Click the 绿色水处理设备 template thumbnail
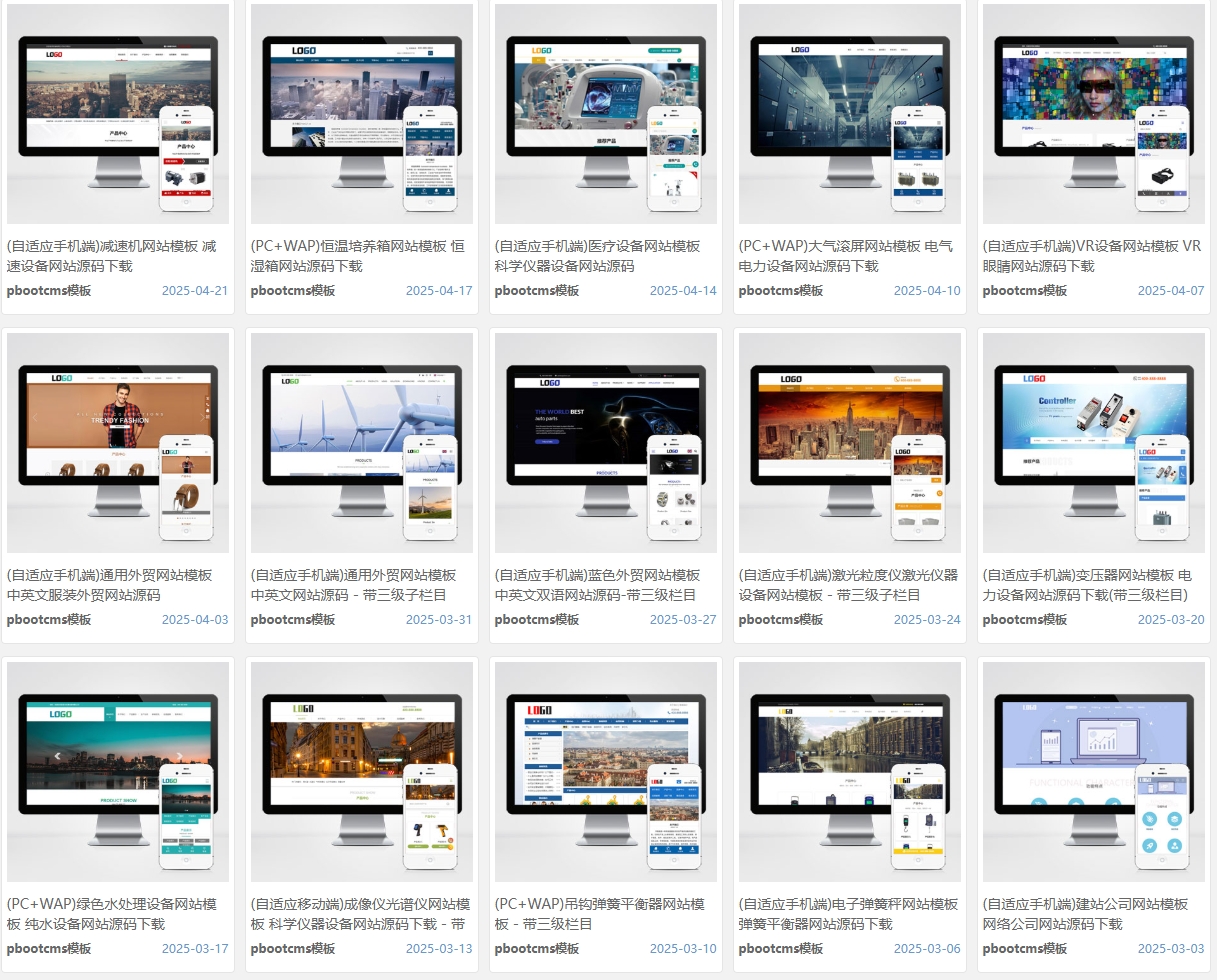The width and height of the screenshot is (1217, 980). pos(118,772)
